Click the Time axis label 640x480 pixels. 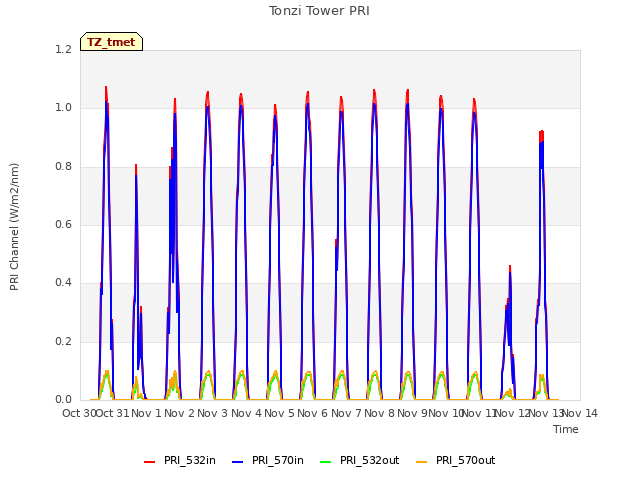pyautogui.click(x=566, y=429)
